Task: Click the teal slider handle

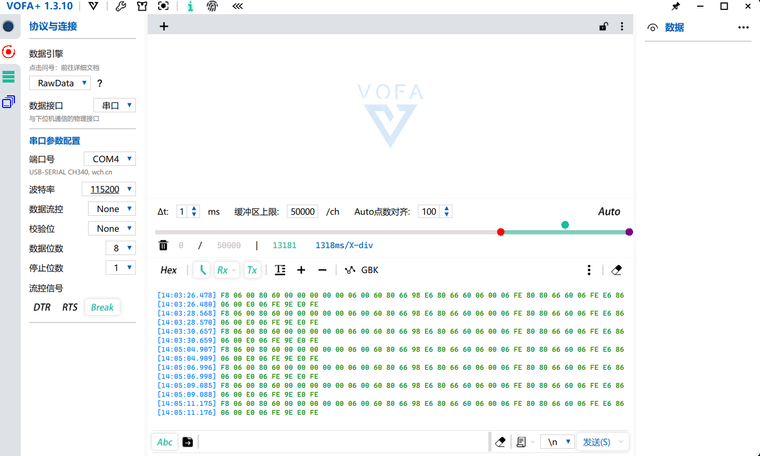Action: [565, 224]
